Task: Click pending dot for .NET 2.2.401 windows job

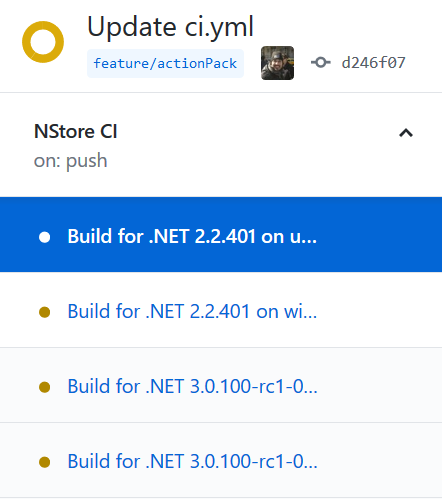Action: [45, 312]
